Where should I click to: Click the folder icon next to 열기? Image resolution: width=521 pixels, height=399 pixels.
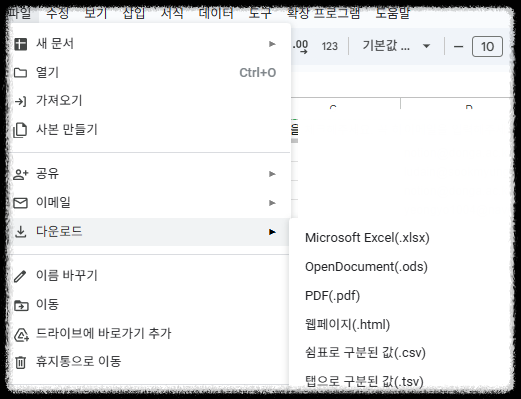pos(20,73)
